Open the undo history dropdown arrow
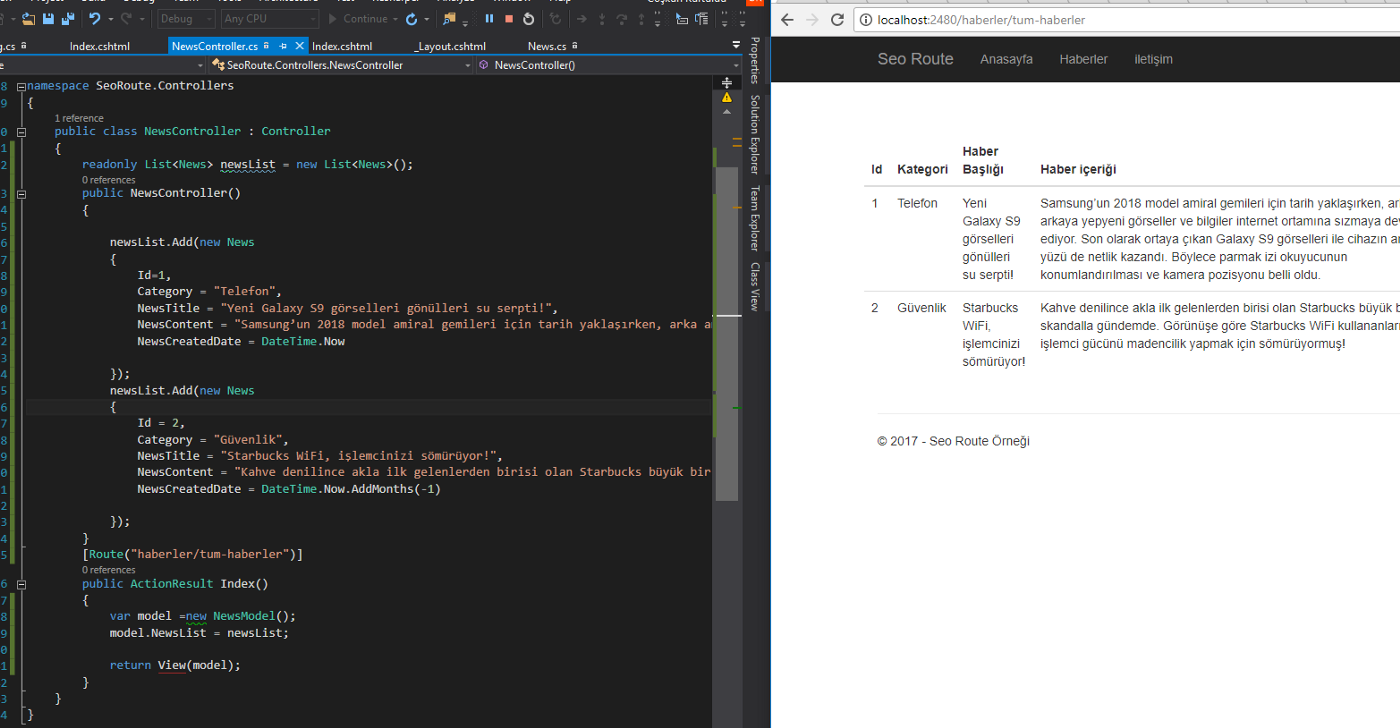 (x=110, y=19)
